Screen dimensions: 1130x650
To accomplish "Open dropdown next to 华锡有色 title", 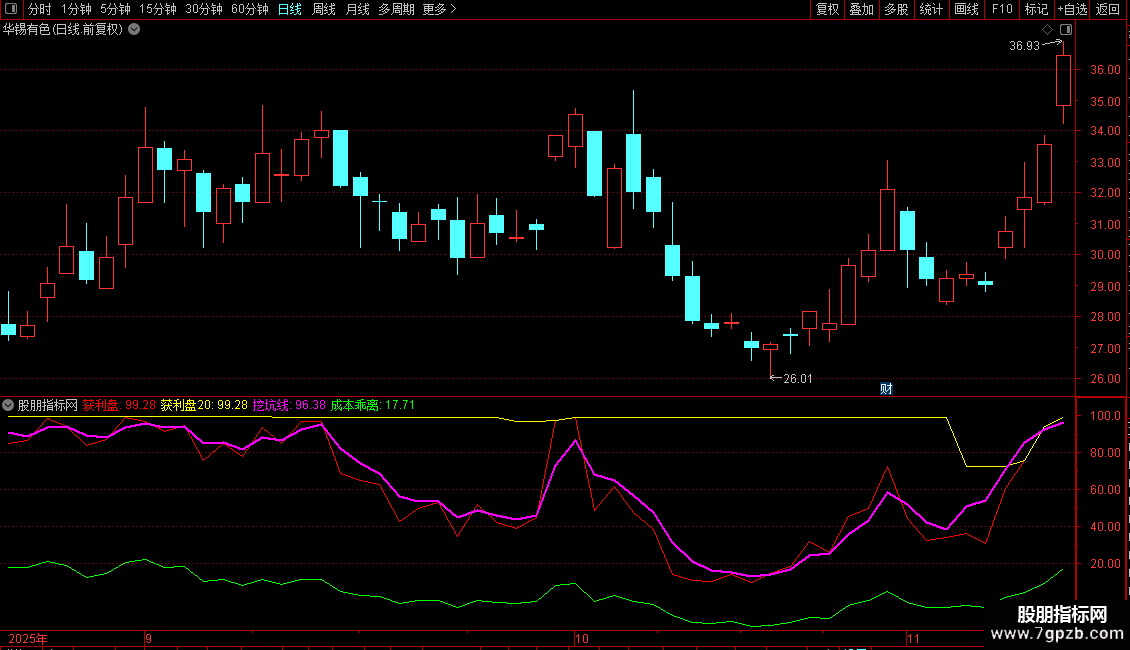I will click(x=134, y=30).
